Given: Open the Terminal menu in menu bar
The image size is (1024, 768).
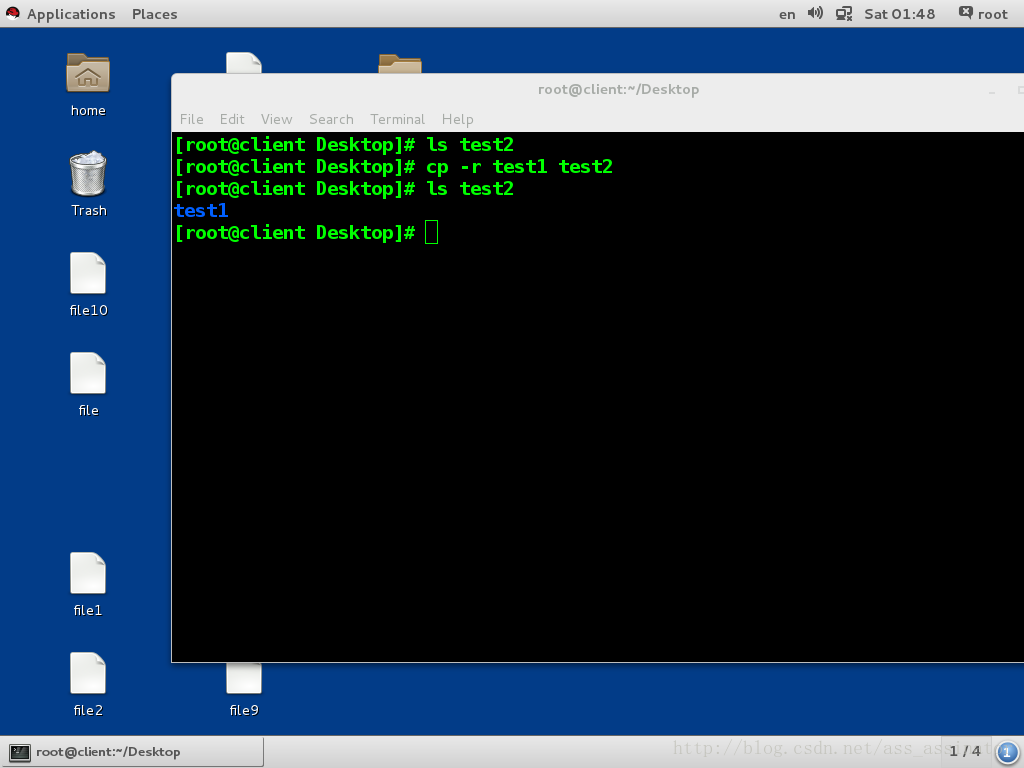Looking at the screenshot, I should click(397, 119).
